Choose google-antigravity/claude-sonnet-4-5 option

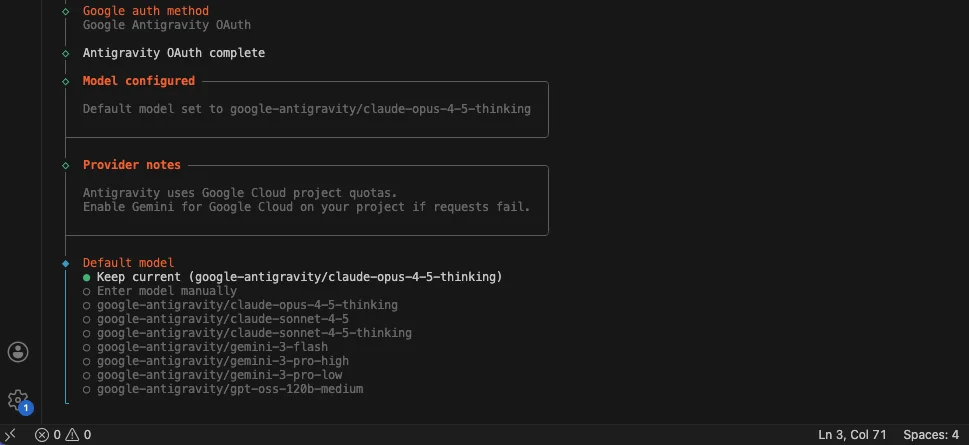(216, 319)
